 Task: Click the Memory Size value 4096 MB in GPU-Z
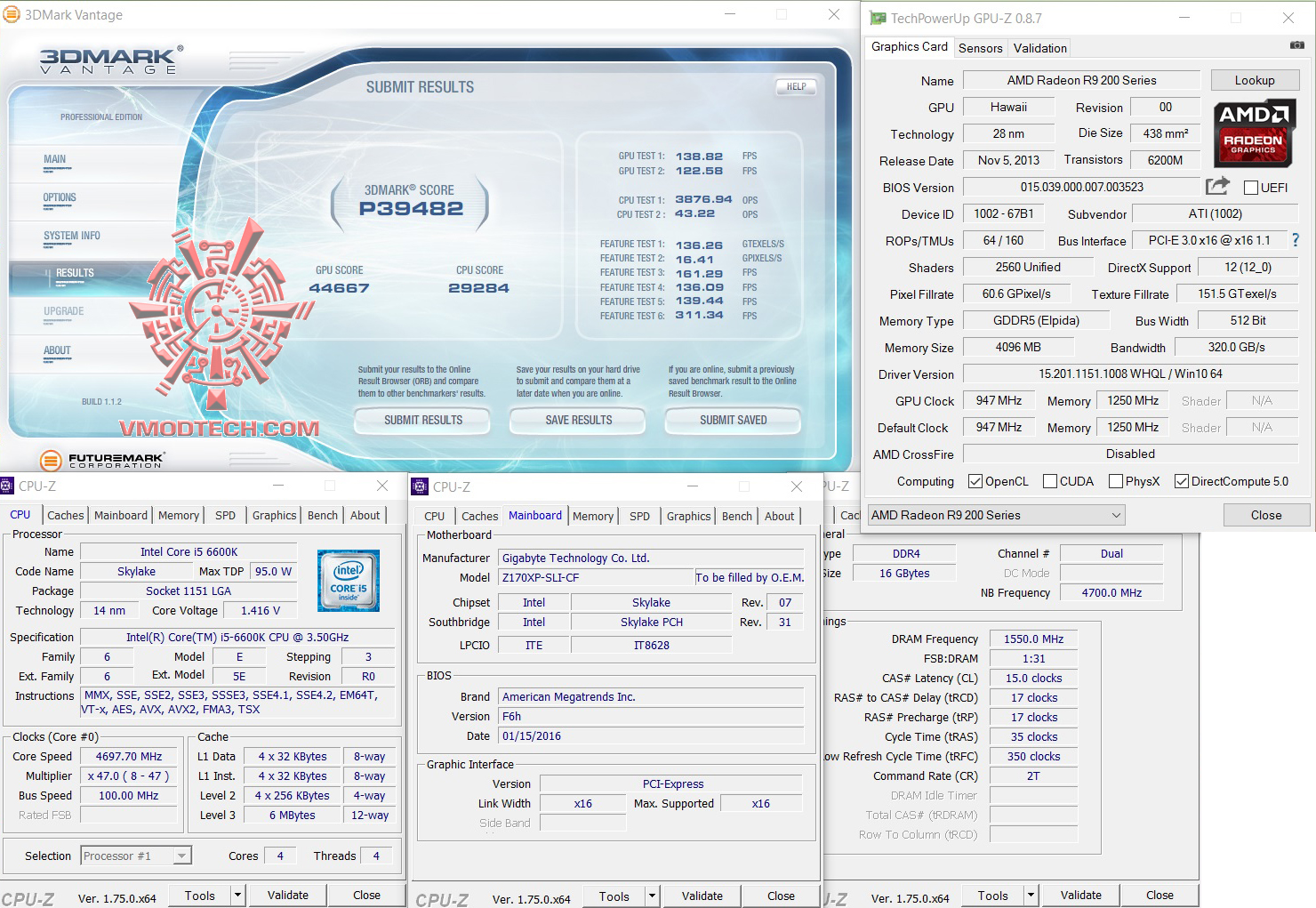pyautogui.click(x=1018, y=348)
